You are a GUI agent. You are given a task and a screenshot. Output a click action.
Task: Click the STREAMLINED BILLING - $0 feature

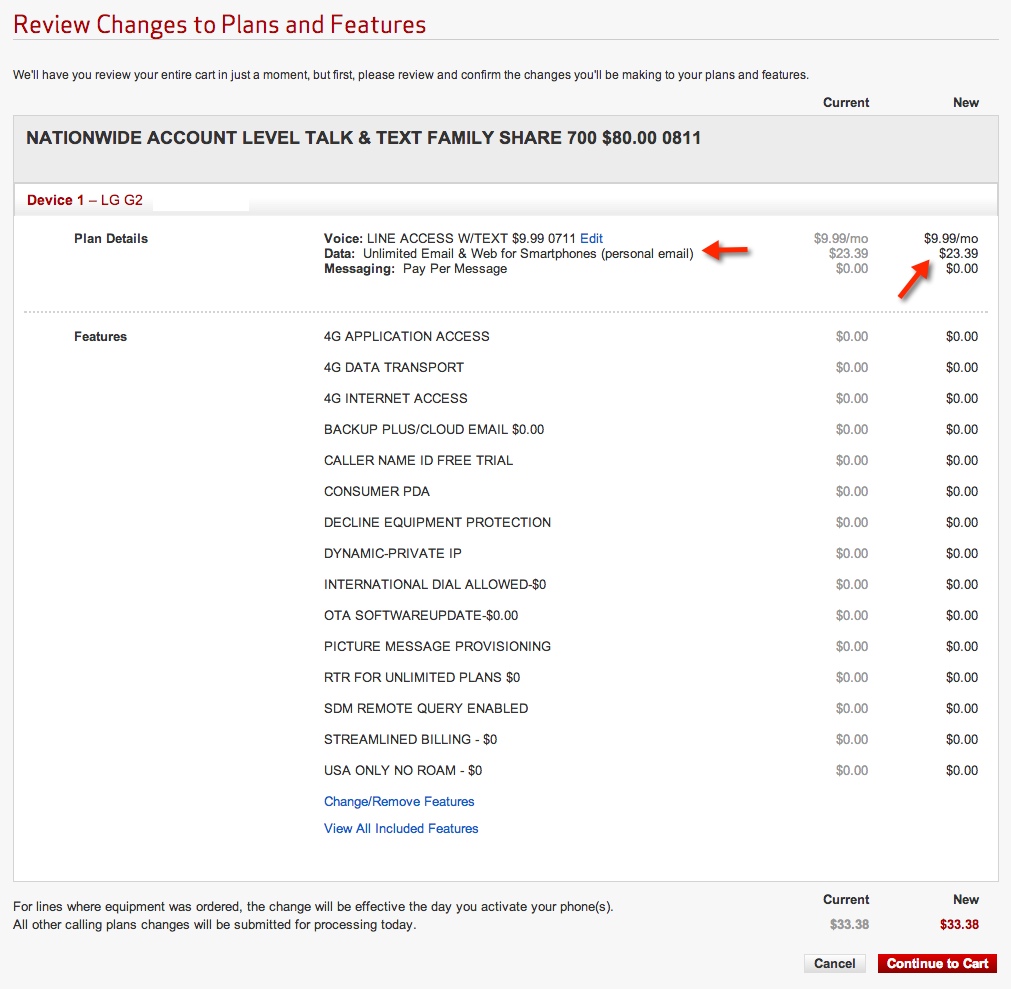point(410,740)
